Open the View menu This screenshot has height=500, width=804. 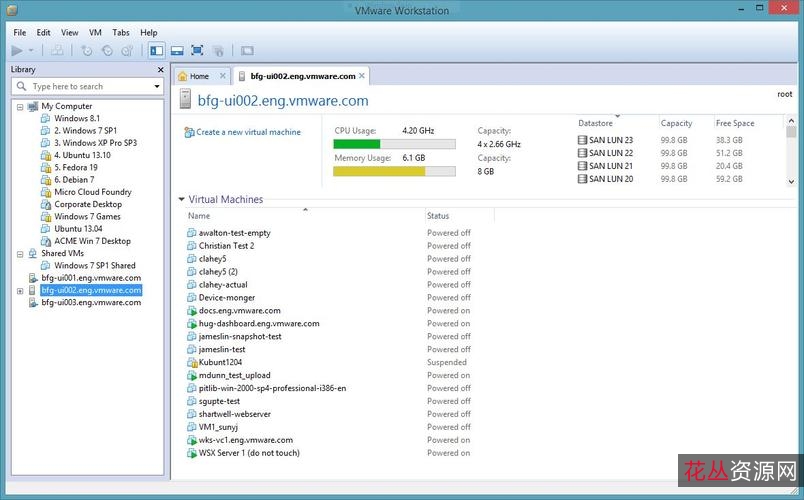(69, 32)
